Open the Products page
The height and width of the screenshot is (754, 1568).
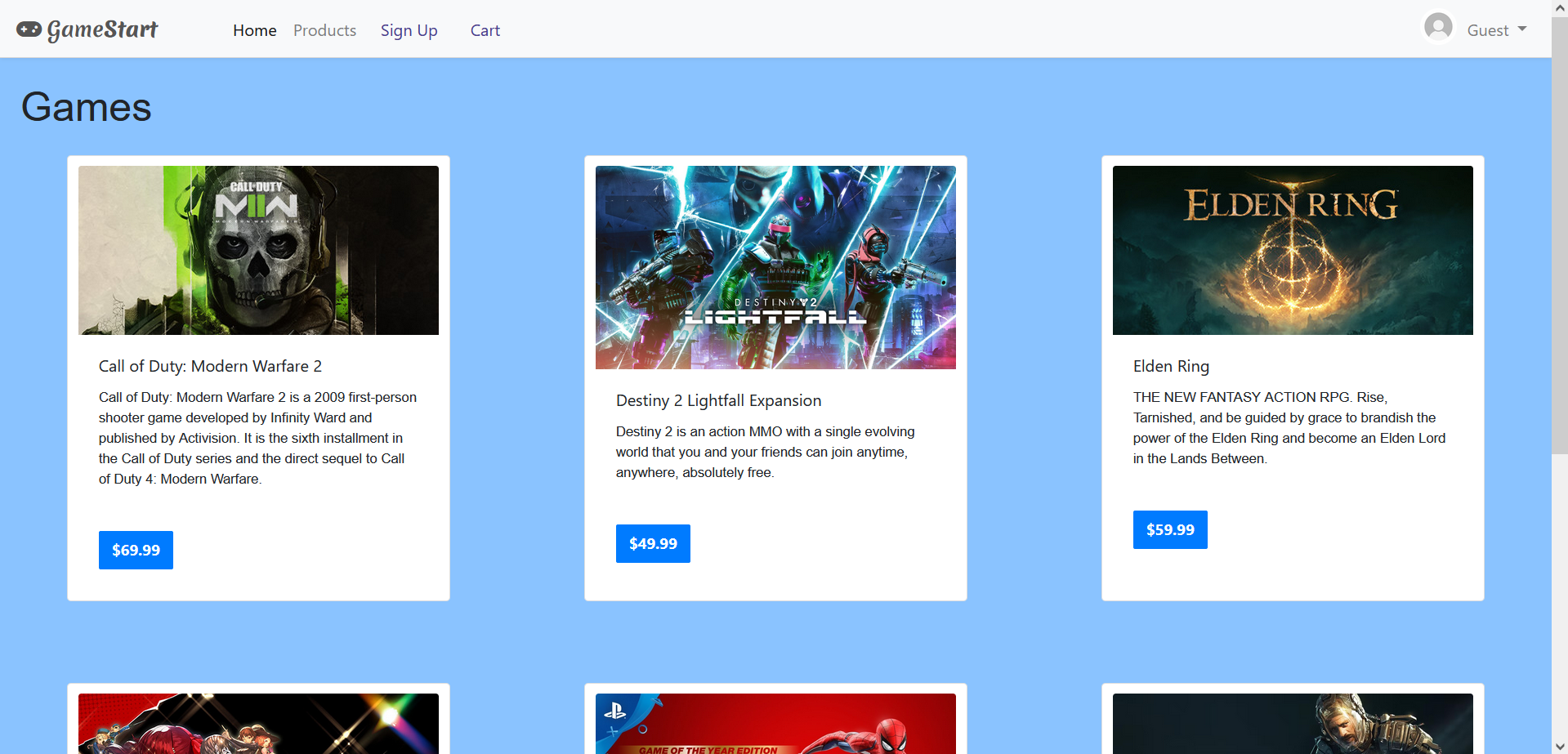click(x=324, y=30)
